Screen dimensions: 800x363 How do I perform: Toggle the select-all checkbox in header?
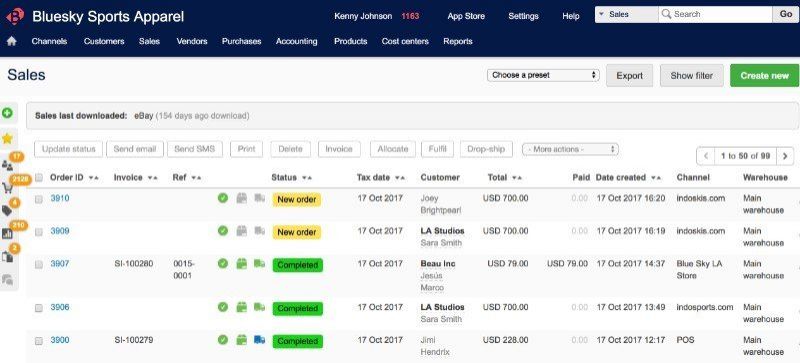[x=39, y=178]
